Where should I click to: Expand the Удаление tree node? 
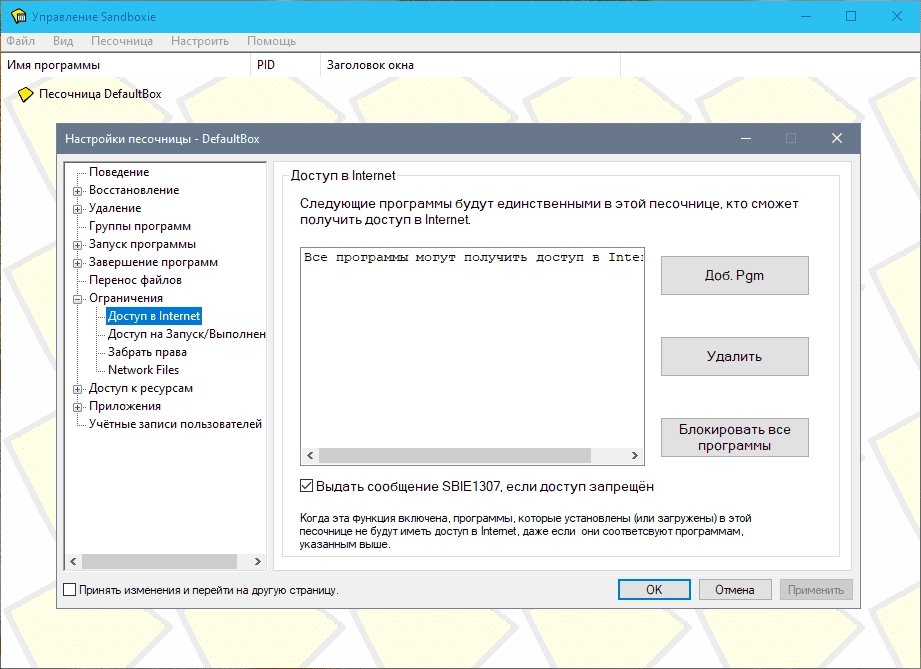click(x=78, y=209)
